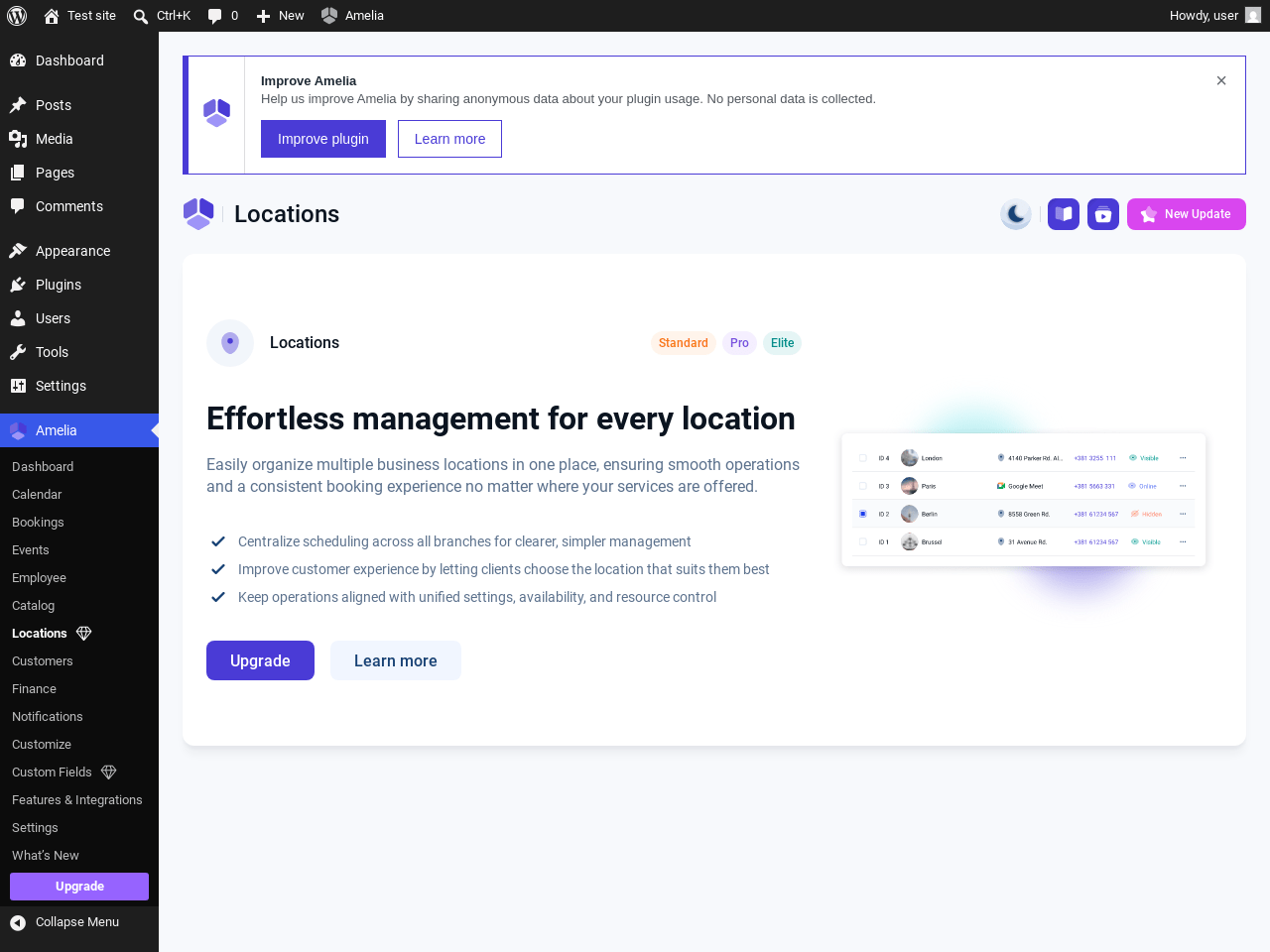Open the WordPress Settings menu

click(79, 386)
